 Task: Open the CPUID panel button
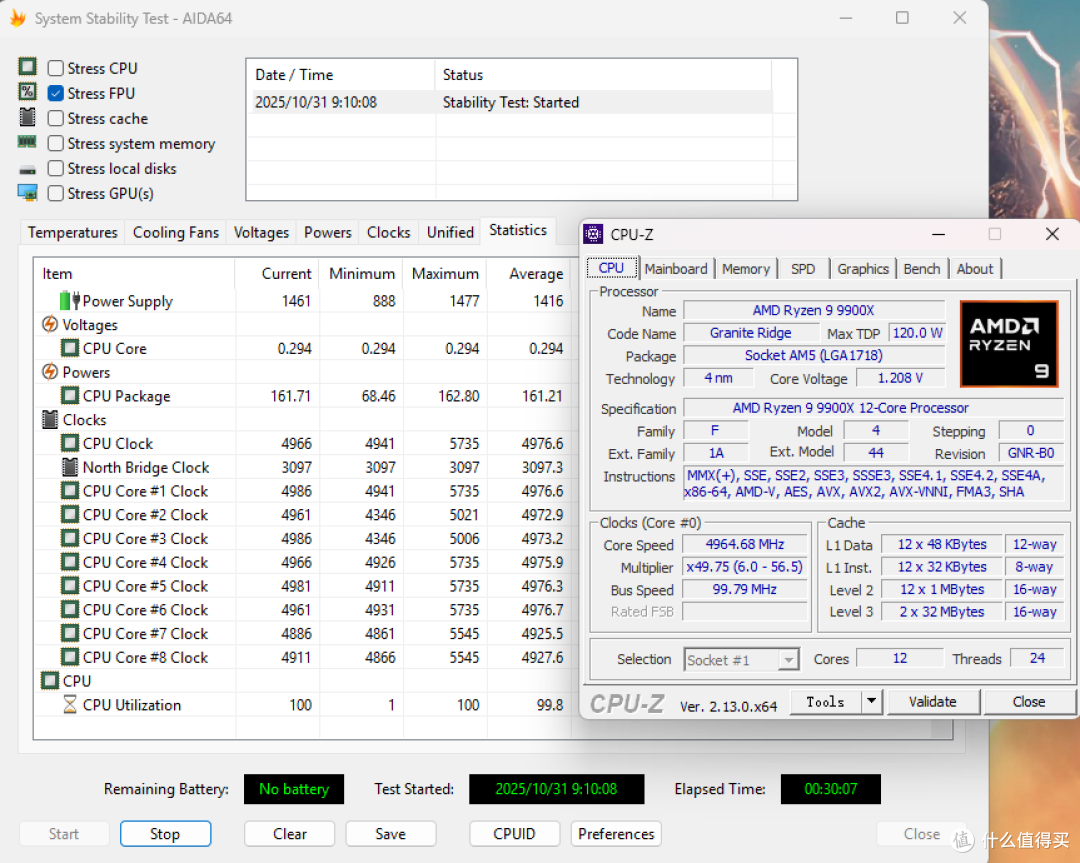(515, 834)
